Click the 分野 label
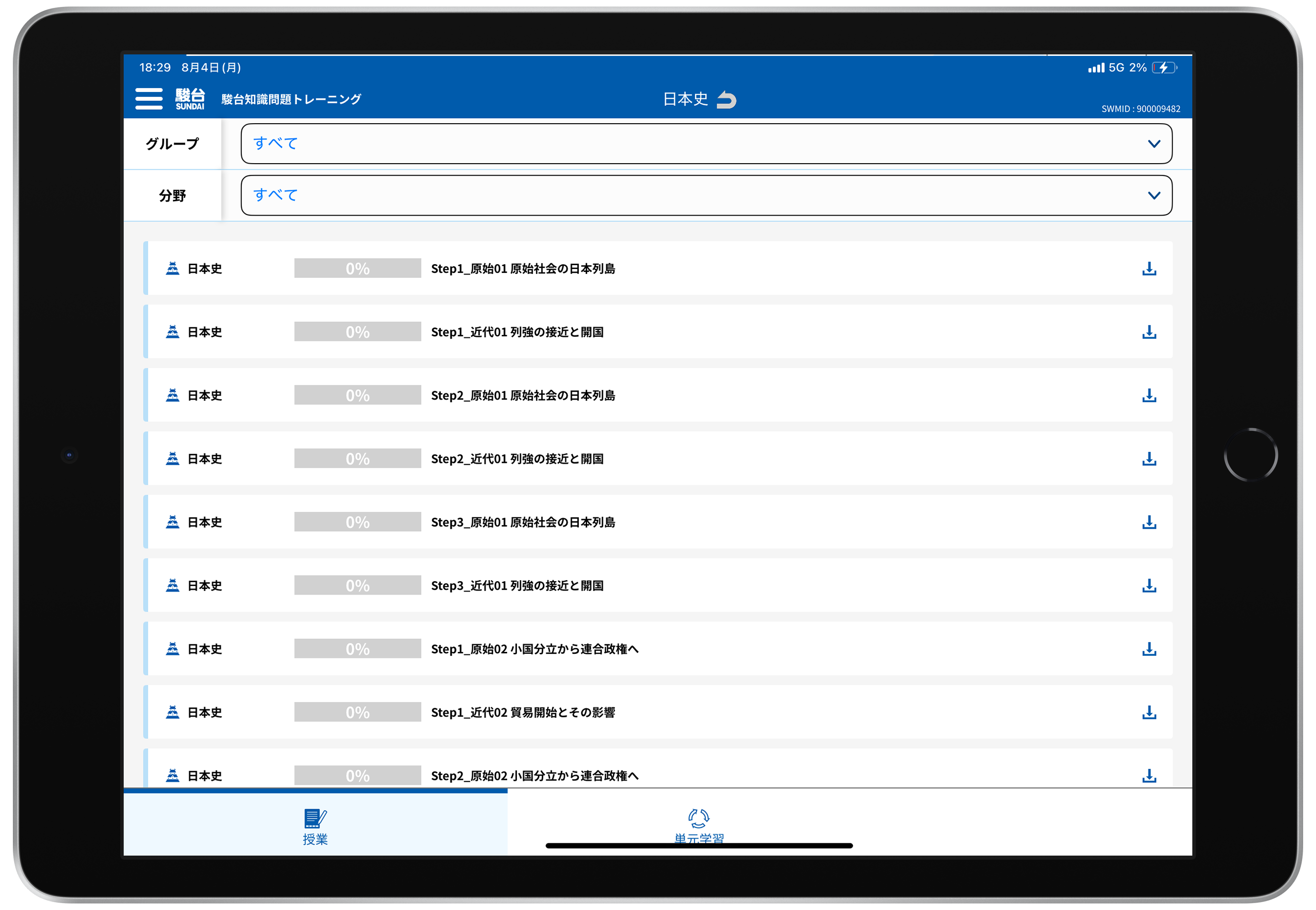This screenshot has height=910, width=1316. click(172, 195)
